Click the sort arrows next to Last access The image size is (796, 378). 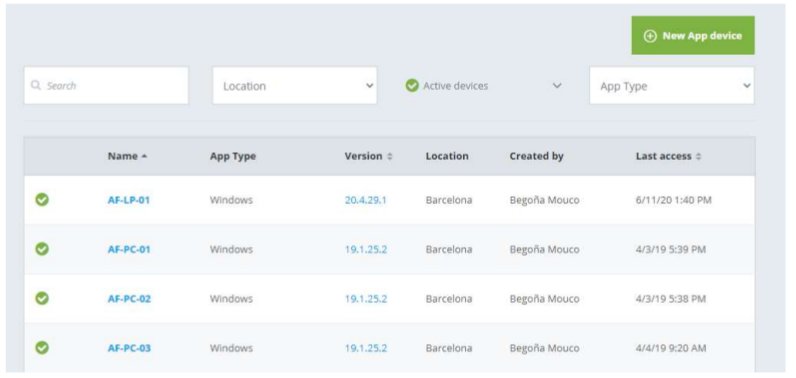click(x=699, y=157)
